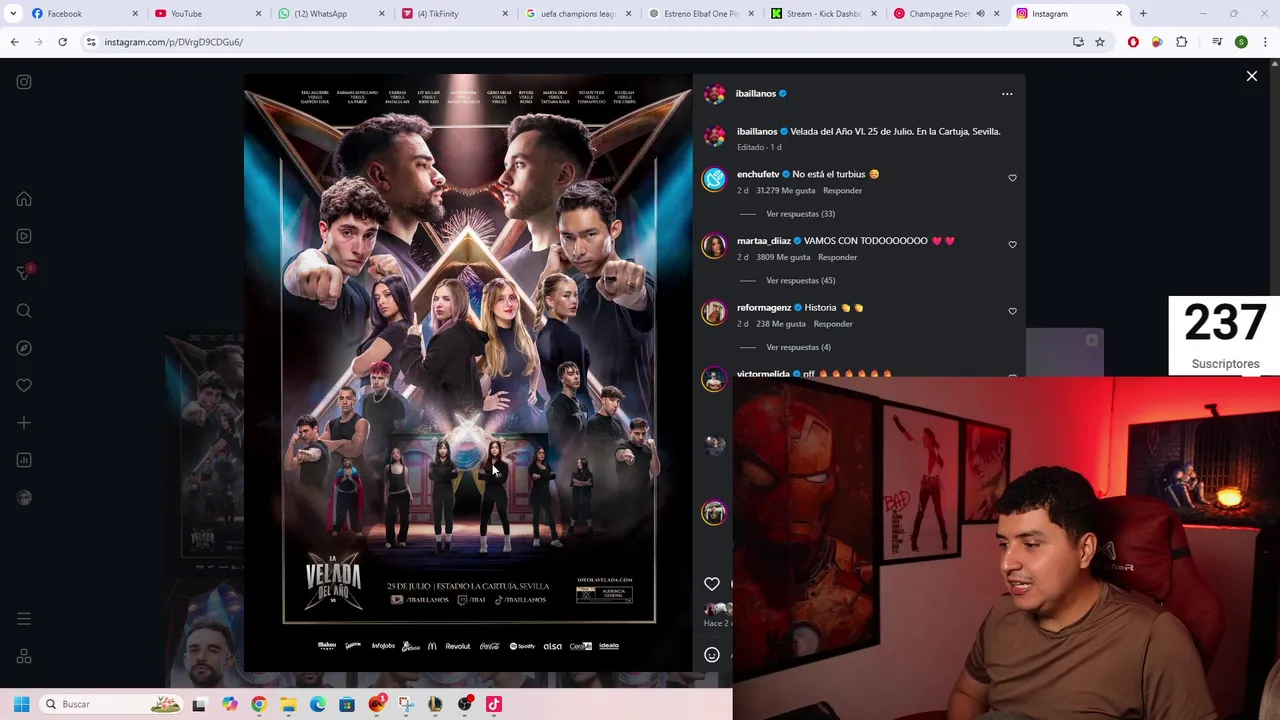This screenshot has height=720, width=1280.
Task: Reply to the reformagenz comment
Action: click(833, 324)
